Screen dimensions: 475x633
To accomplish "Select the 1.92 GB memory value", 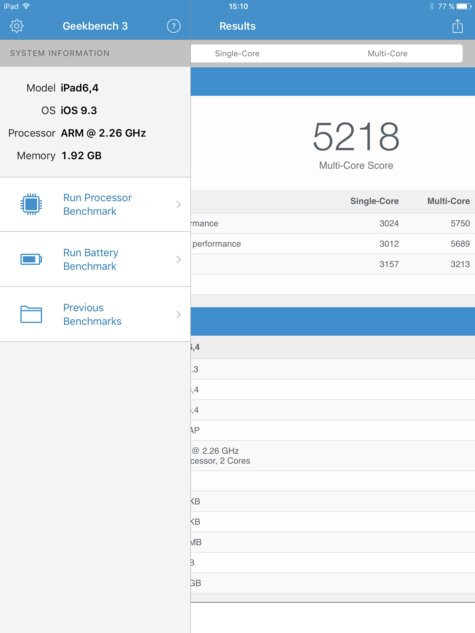I will 82,156.
